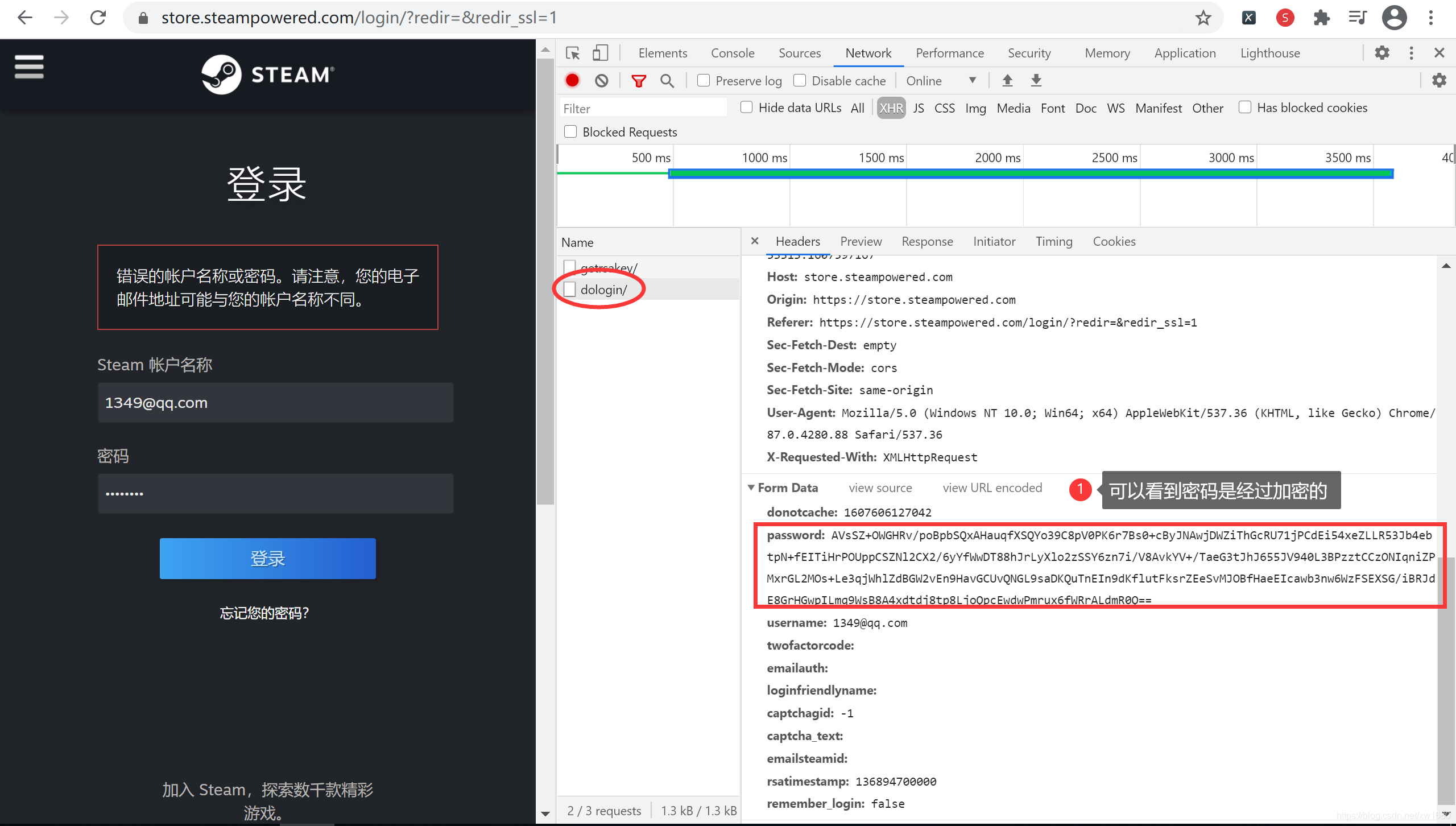
Task: Click the 忘记您的密码? link
Action: point(264,613)
